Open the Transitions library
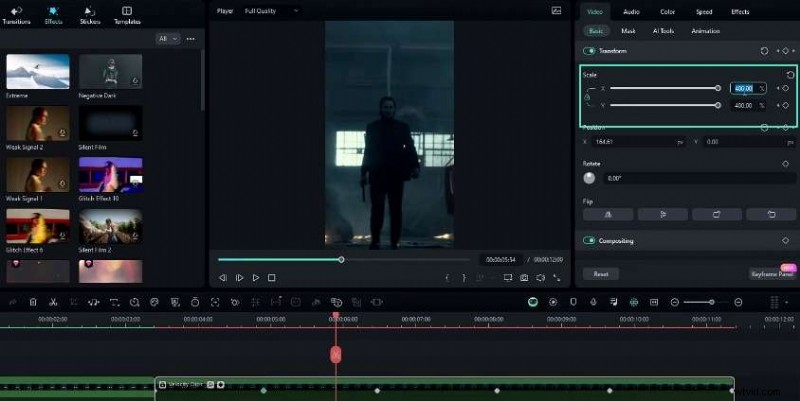Screen dimensions: 800x401 tap(16, 15)
